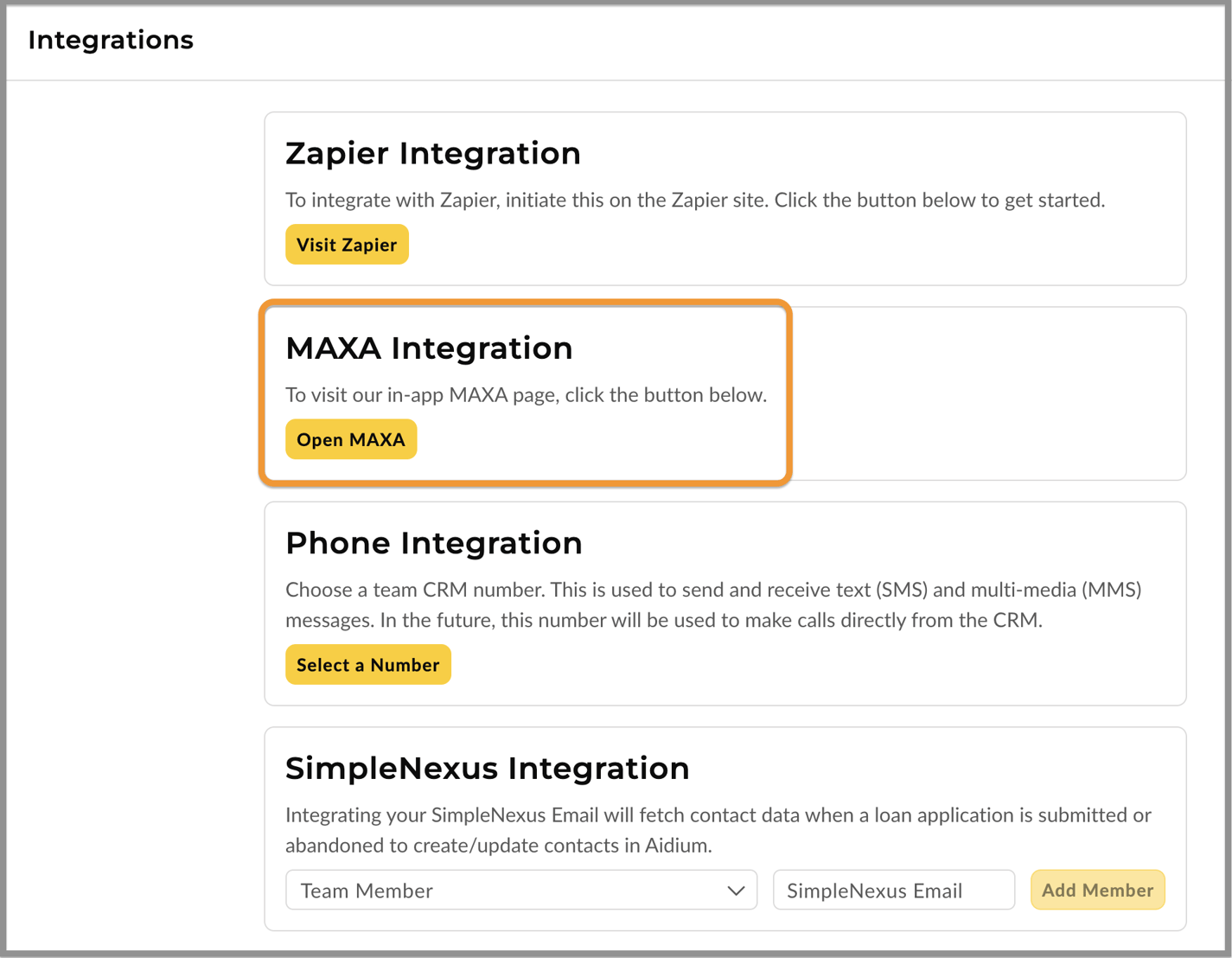Click the MAXA Integration heading
Screen dimensions: 1232x958
pyautogui.click(x=429, y=348)
